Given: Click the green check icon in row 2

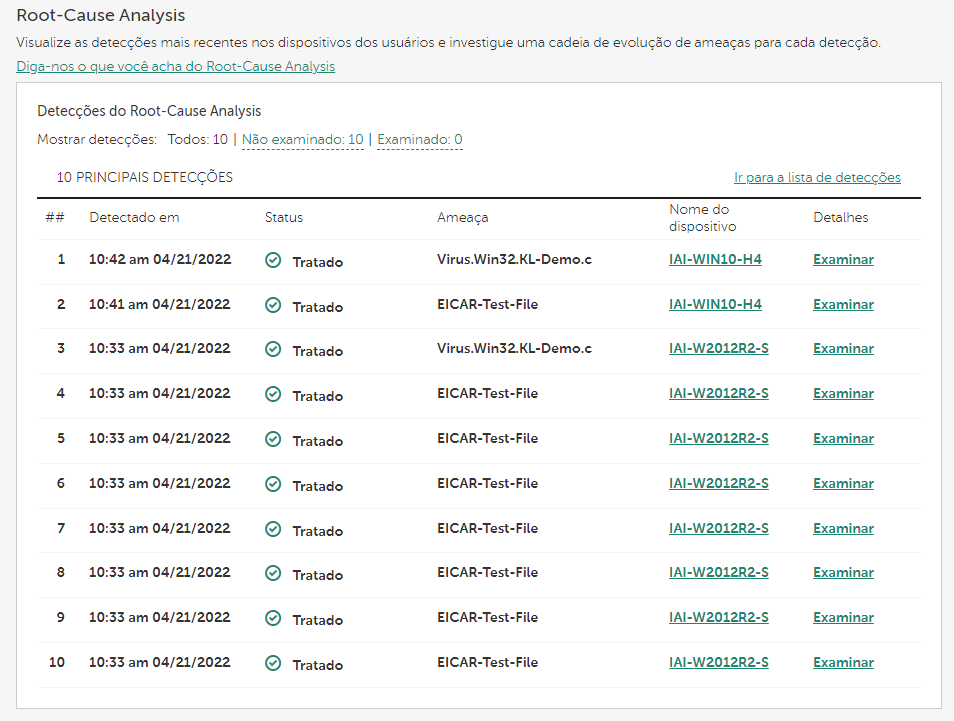Looking at the screenshot, I should (273, 305).
